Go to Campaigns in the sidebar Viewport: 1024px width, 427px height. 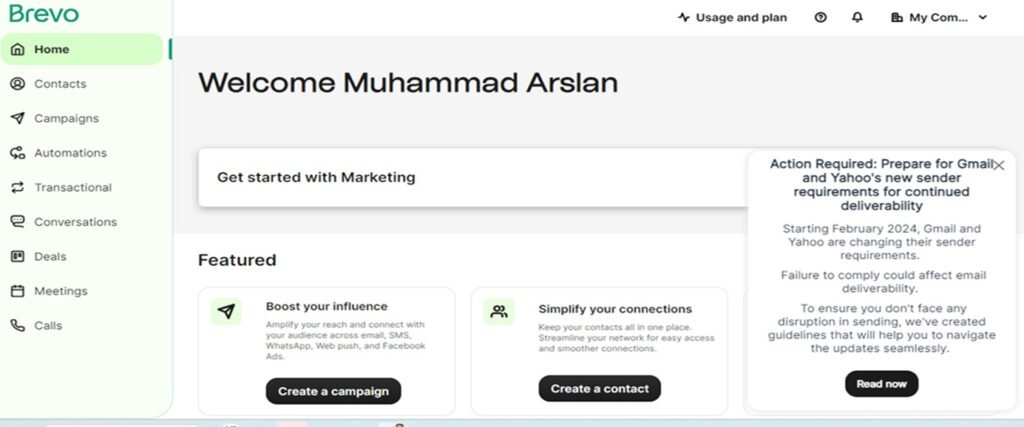coord(66,118)
